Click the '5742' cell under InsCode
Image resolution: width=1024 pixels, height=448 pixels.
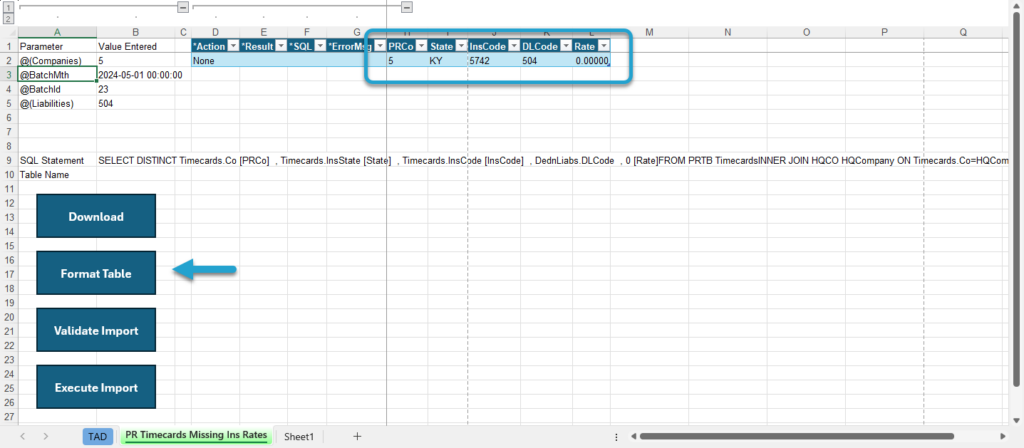[494, 61]
